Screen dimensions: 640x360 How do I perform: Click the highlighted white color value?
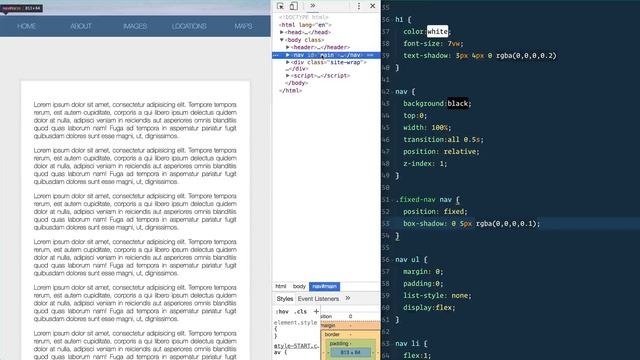[x=438, y=31]
